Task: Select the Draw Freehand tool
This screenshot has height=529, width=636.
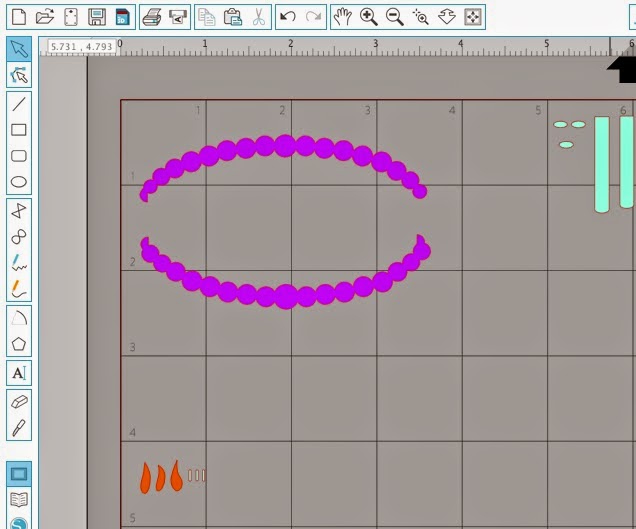Action: tap(19, 262)
